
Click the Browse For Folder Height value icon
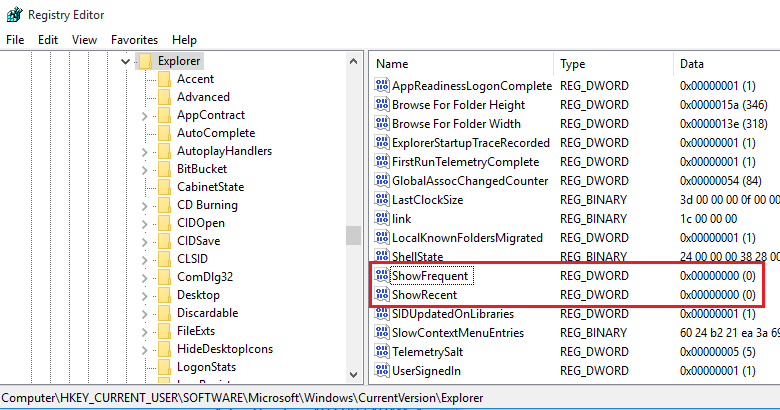point(382,104)
